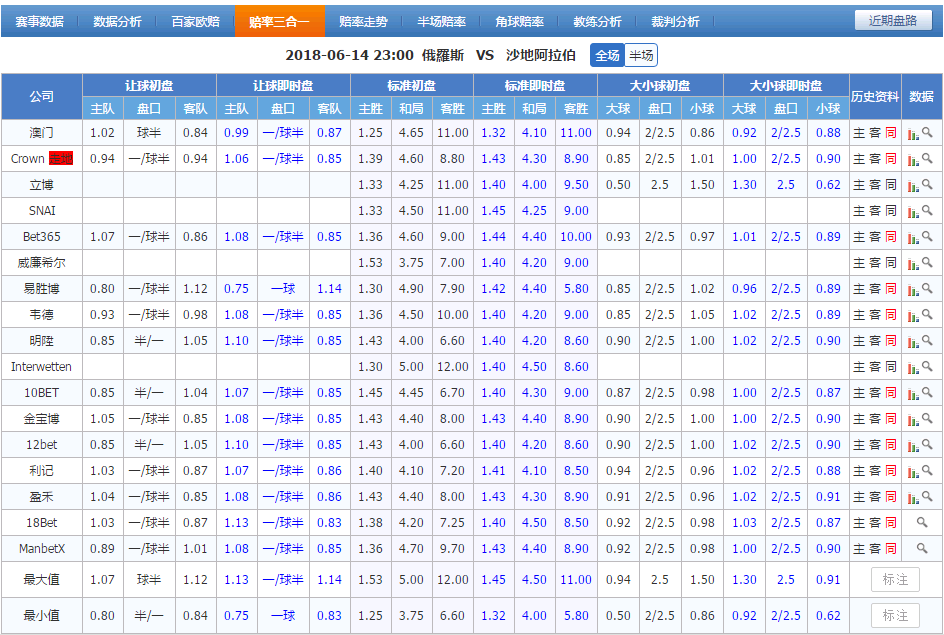Open the 角球赔率 tab
The height and width of the screenshot is (635, 944).
tap(520, 22)
